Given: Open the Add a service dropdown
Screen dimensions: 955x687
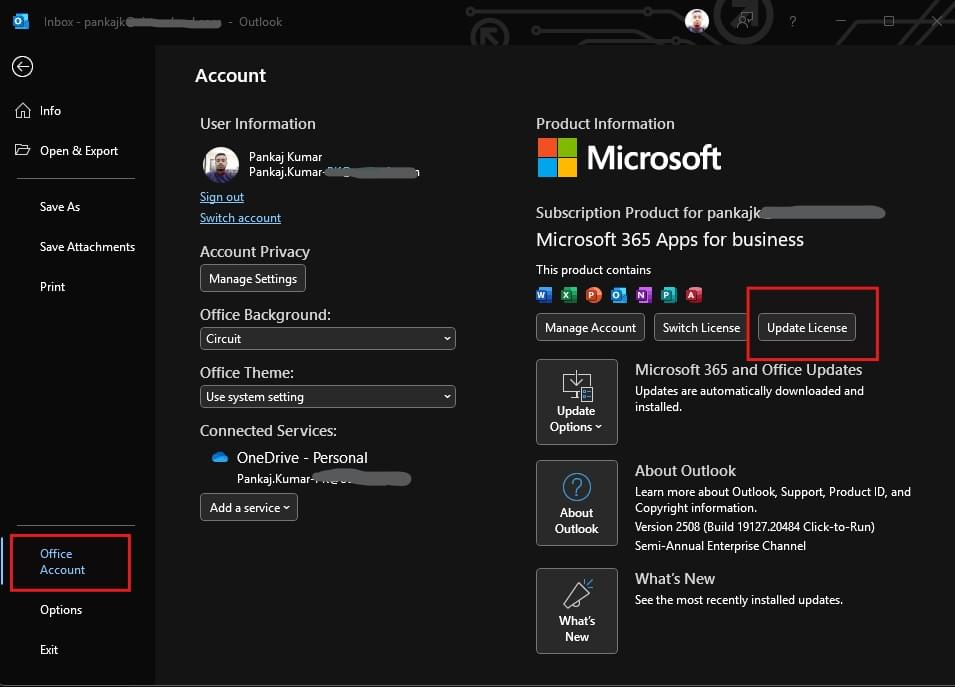Looking at the screenshot, I should (x=248, y=507).
